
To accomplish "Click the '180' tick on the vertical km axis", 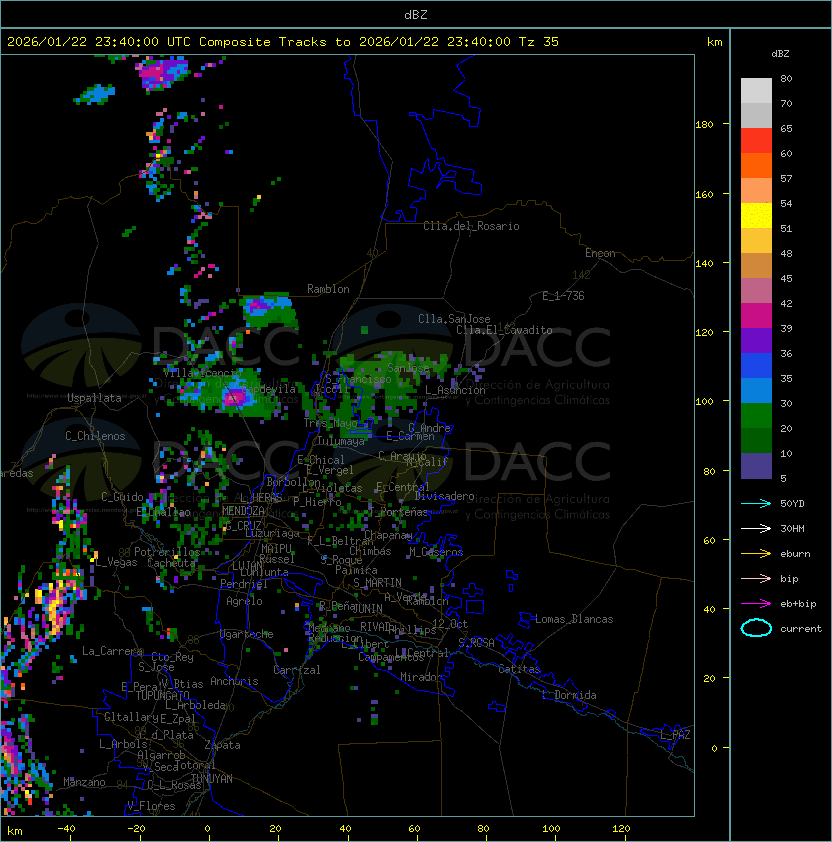I will pos(704,125).
